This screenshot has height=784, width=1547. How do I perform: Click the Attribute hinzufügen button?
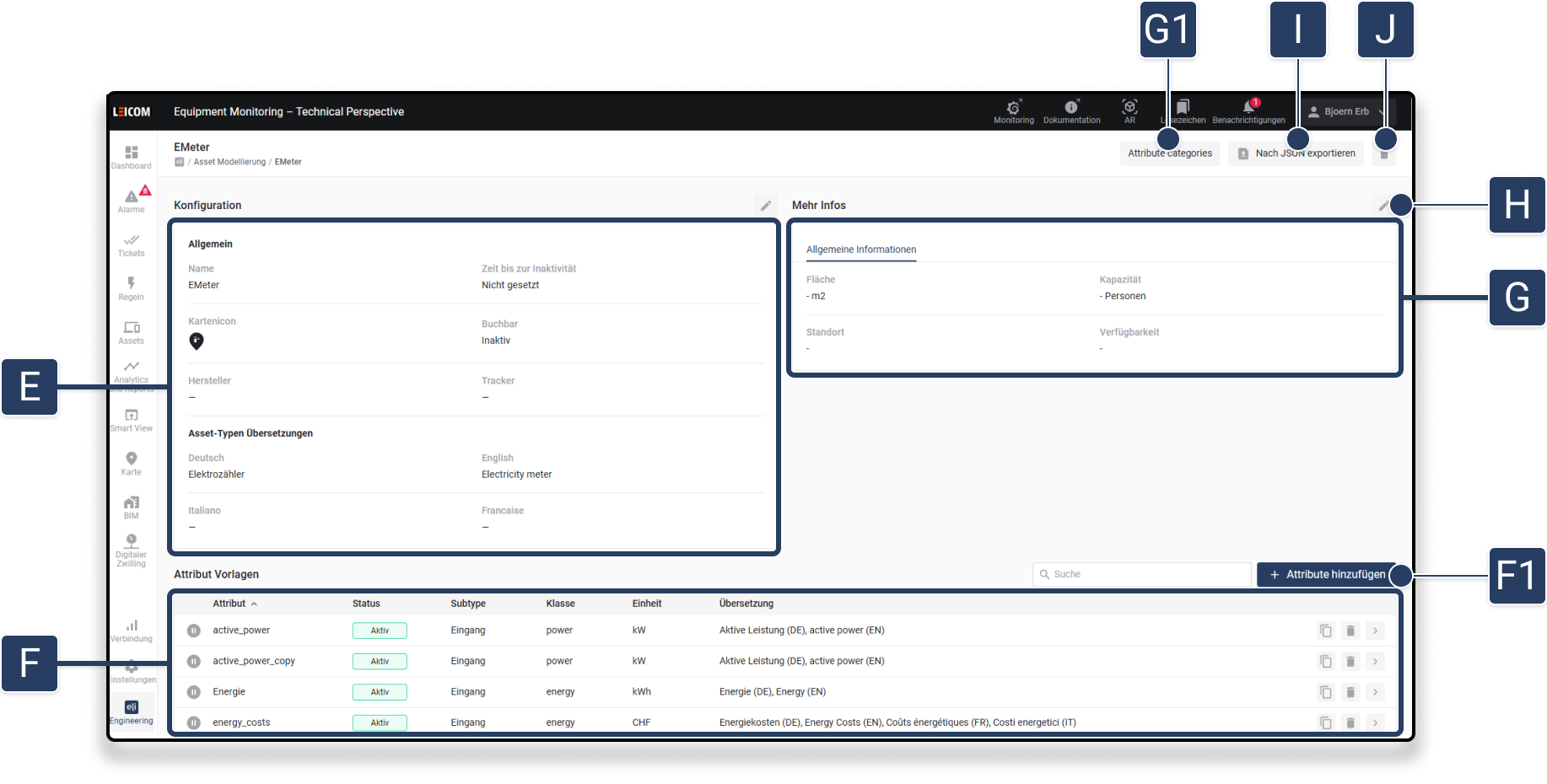[x=1326, y=574]
